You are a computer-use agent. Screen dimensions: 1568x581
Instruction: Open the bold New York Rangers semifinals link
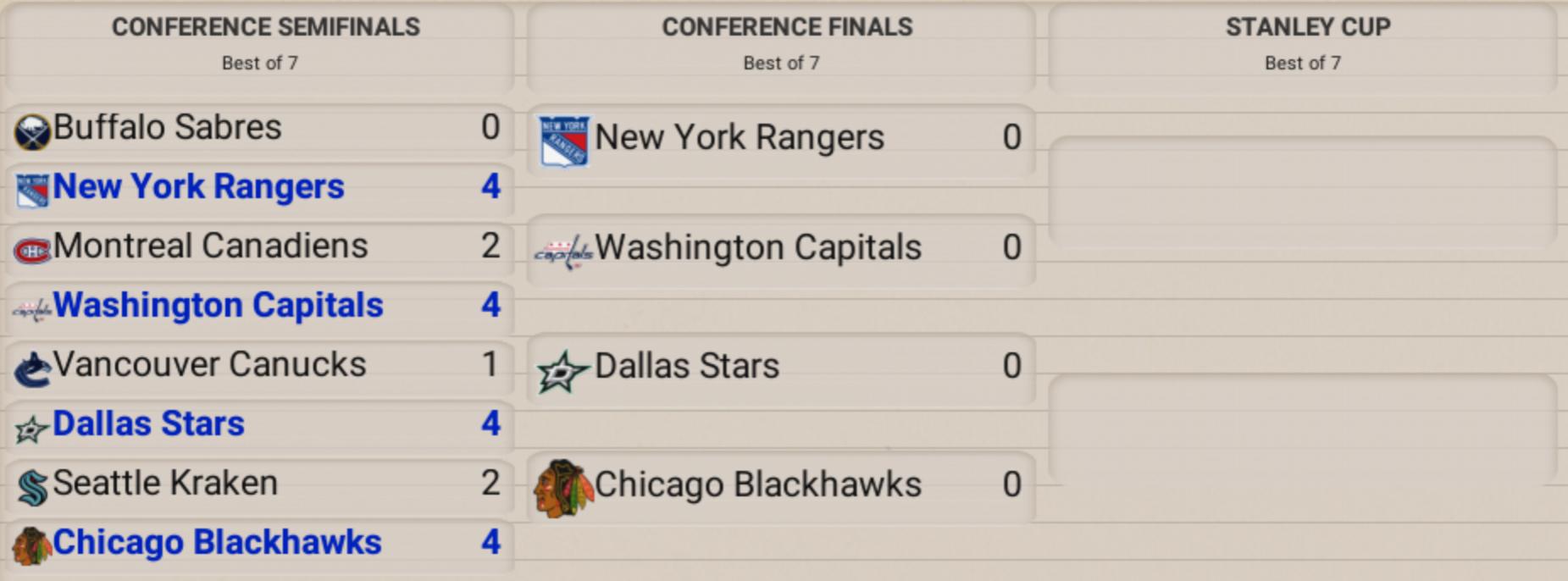coord(198,187)
